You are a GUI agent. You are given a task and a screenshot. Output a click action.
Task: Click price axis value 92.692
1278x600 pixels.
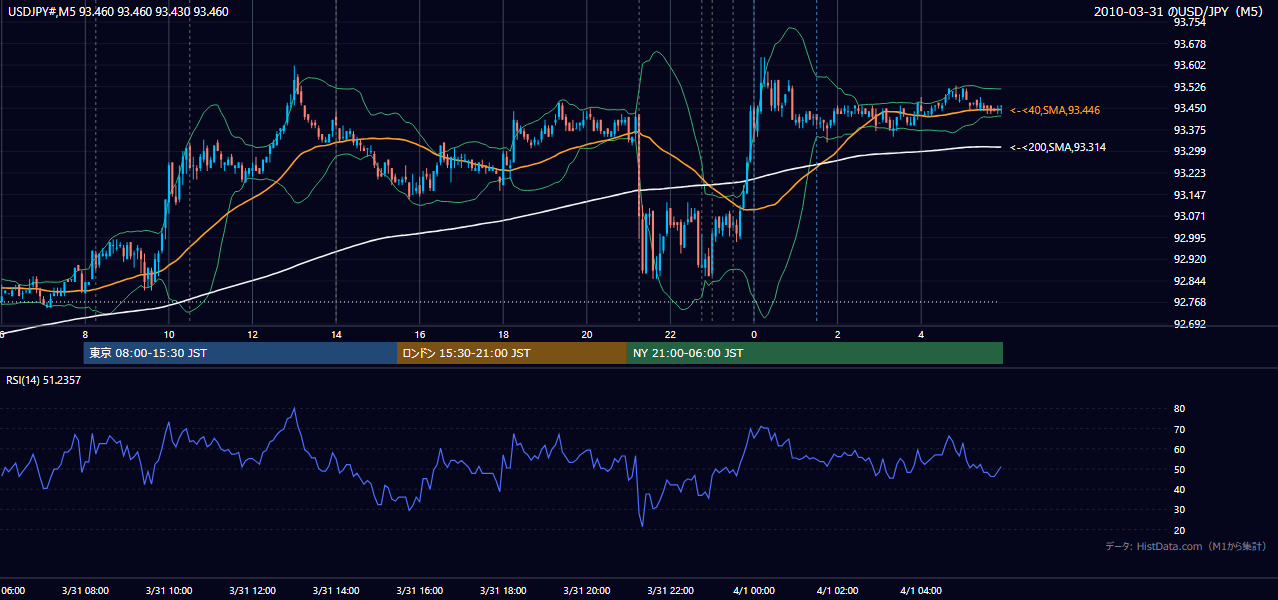tap(1188, 324)
